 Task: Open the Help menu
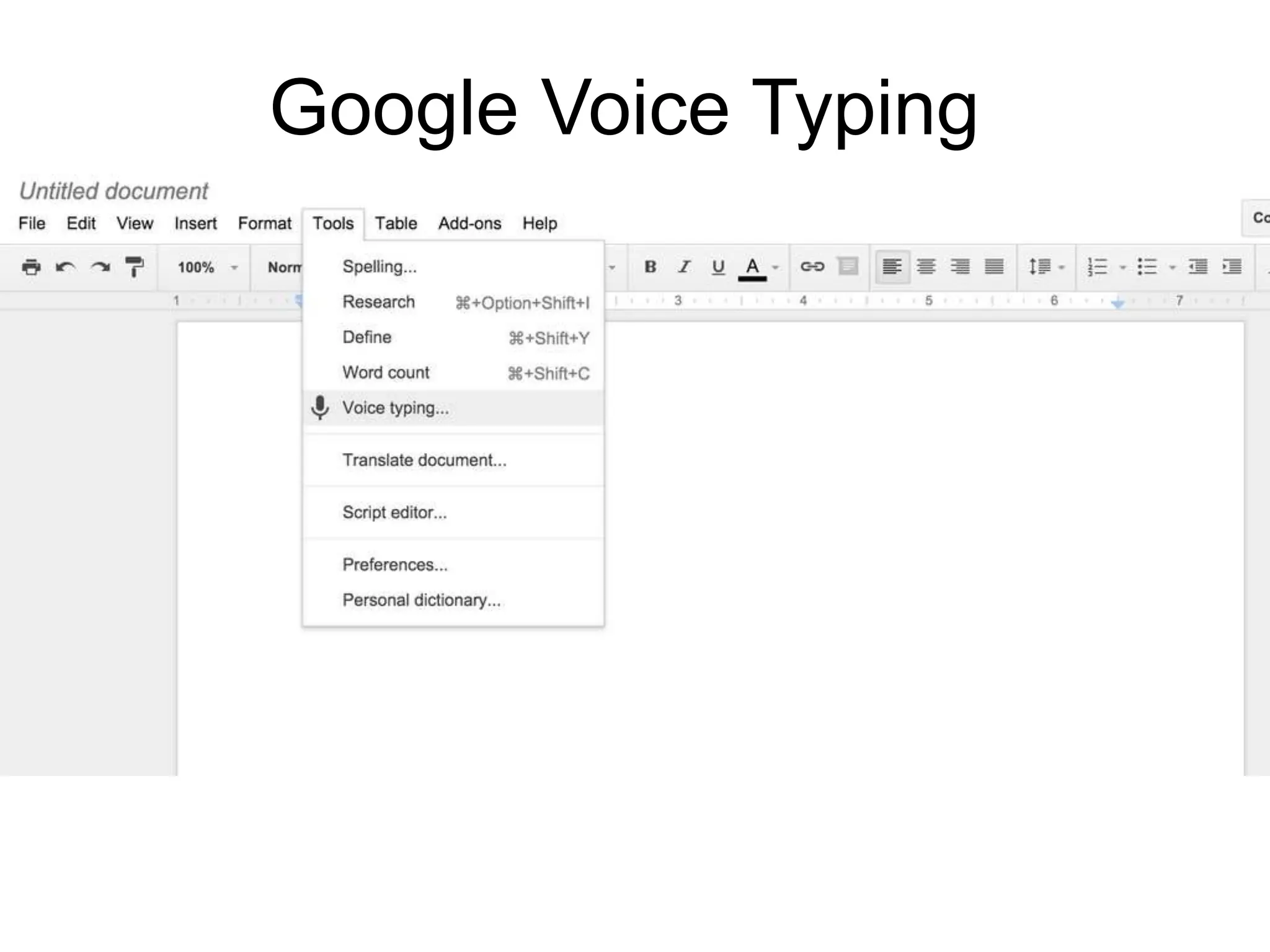click(x=540, y=223)
